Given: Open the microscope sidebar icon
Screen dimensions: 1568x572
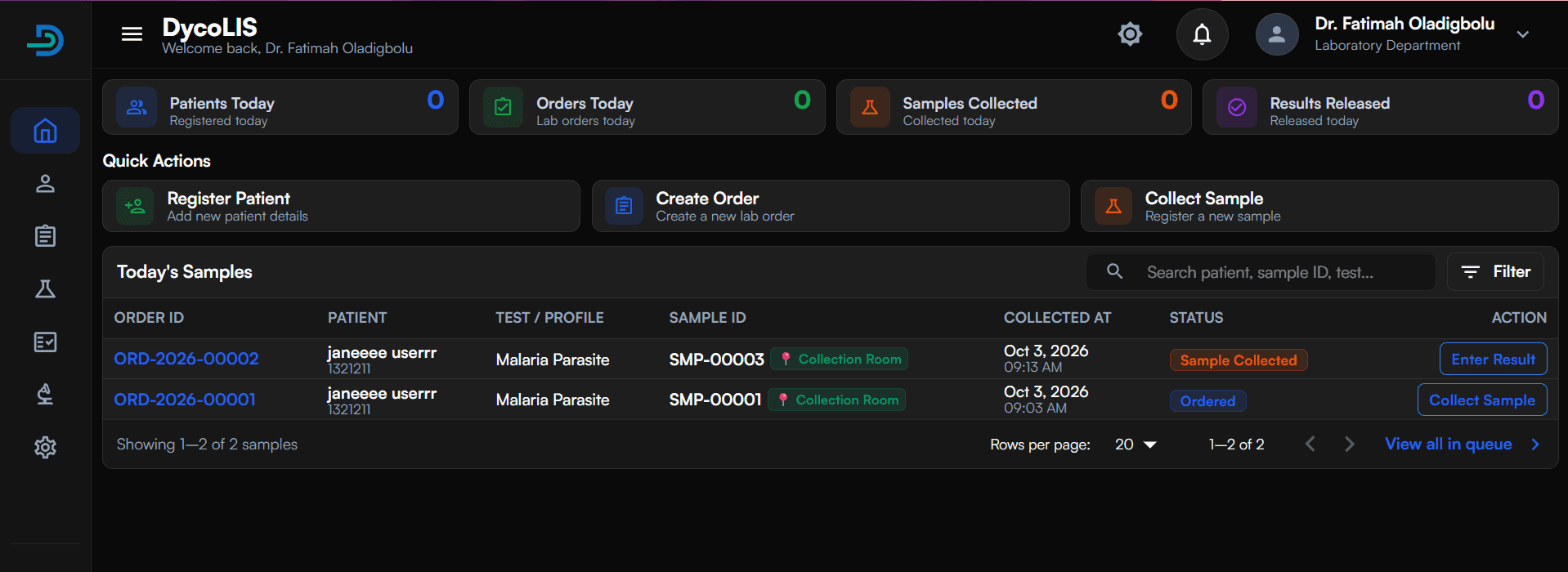Looking at the screenshot, I should pos(45,394).
